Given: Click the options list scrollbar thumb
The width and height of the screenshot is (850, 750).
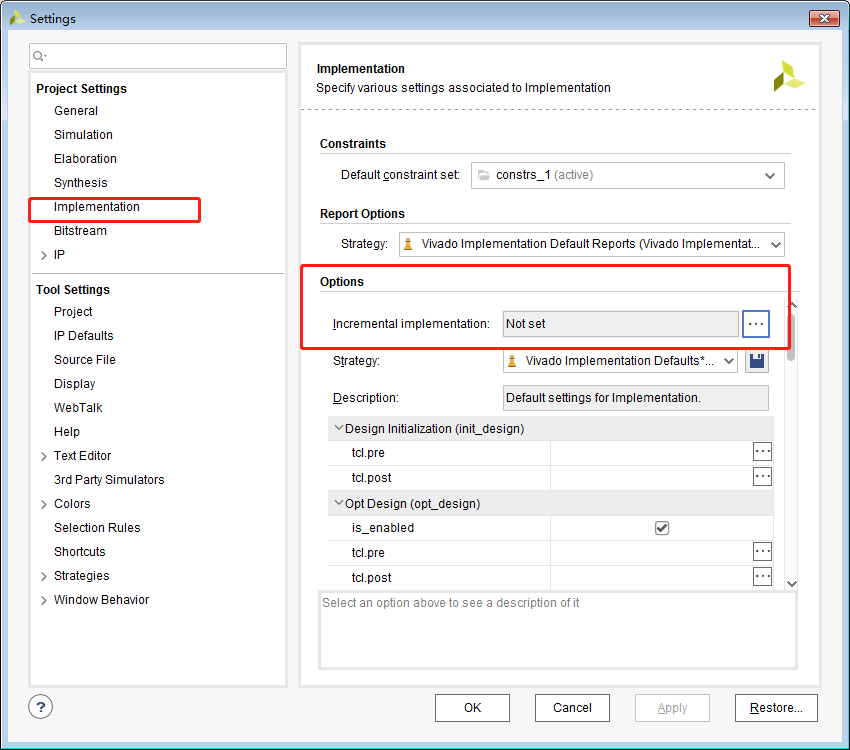Looking at the screenshot, I should pos(791,337).
